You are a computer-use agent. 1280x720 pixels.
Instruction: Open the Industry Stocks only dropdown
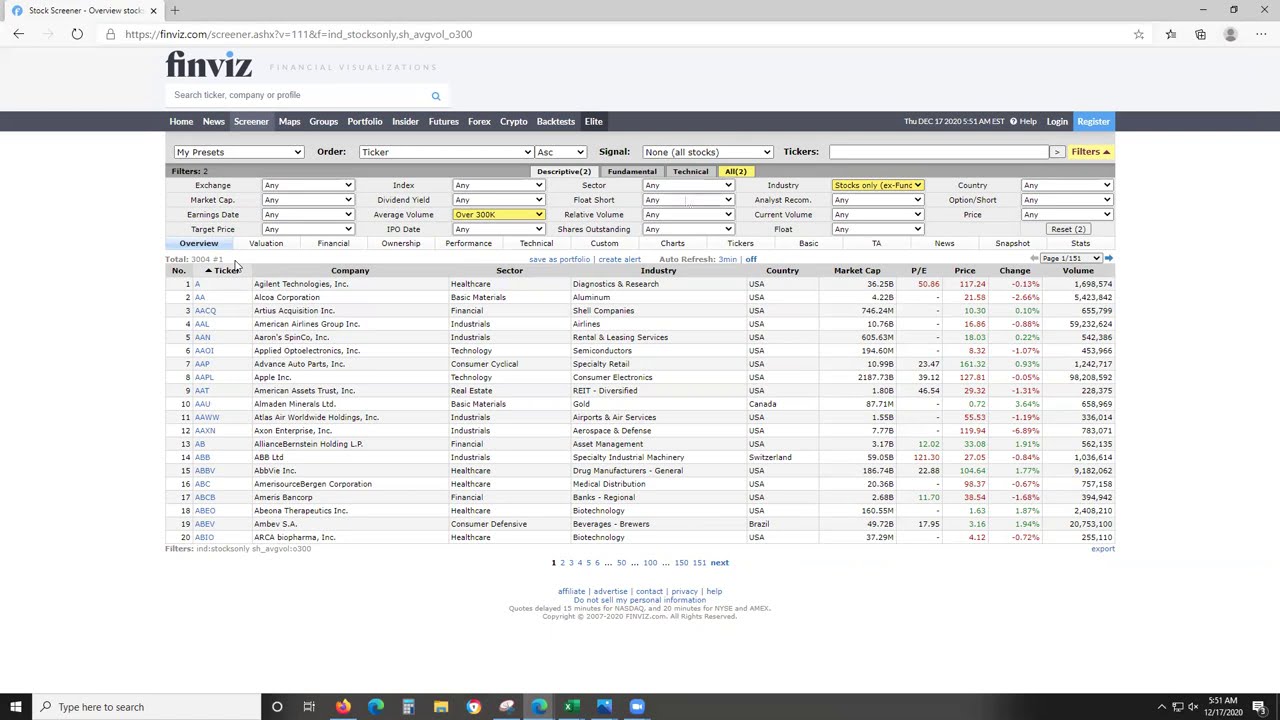pyautogui.click(x=877, y=185)
